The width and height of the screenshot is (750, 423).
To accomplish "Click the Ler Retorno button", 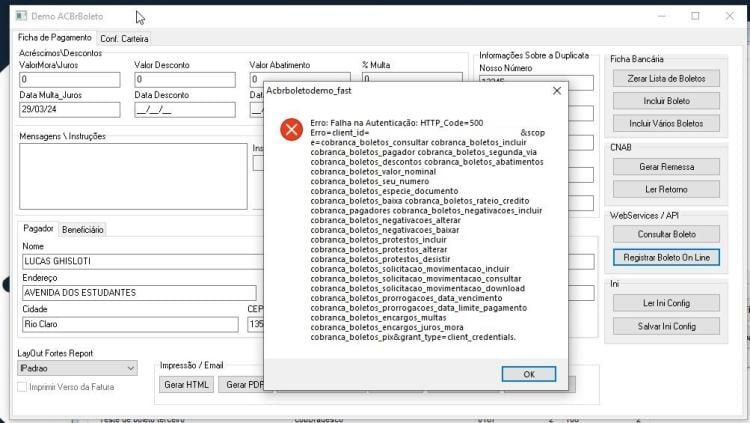I will point(666,189).
